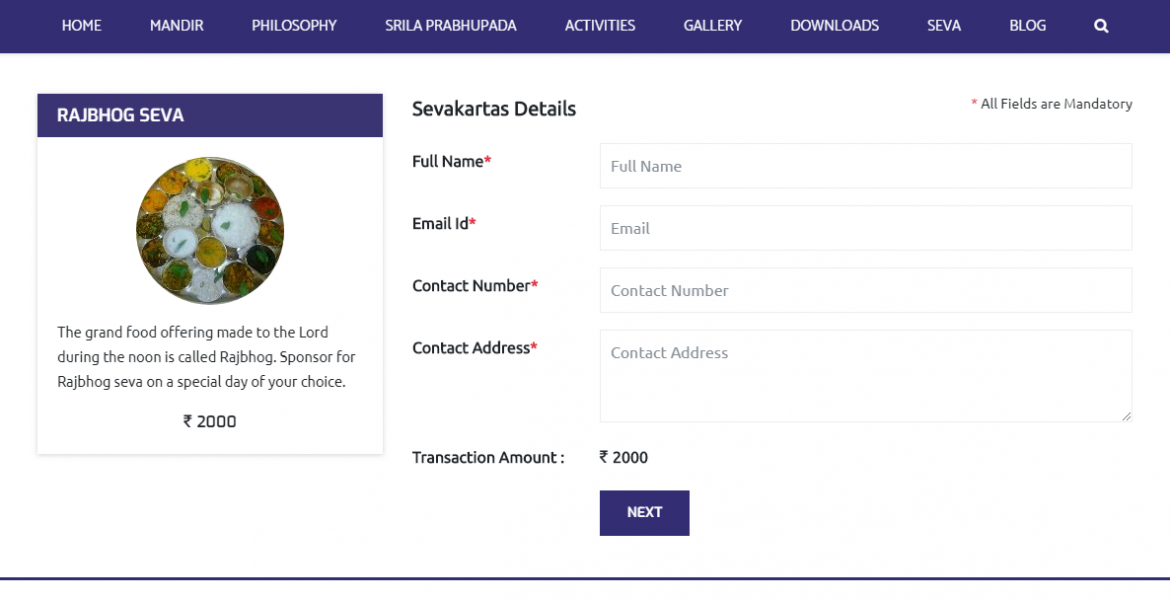Focus the Email input field
The image size is (1170, 600).
point(865,228)
